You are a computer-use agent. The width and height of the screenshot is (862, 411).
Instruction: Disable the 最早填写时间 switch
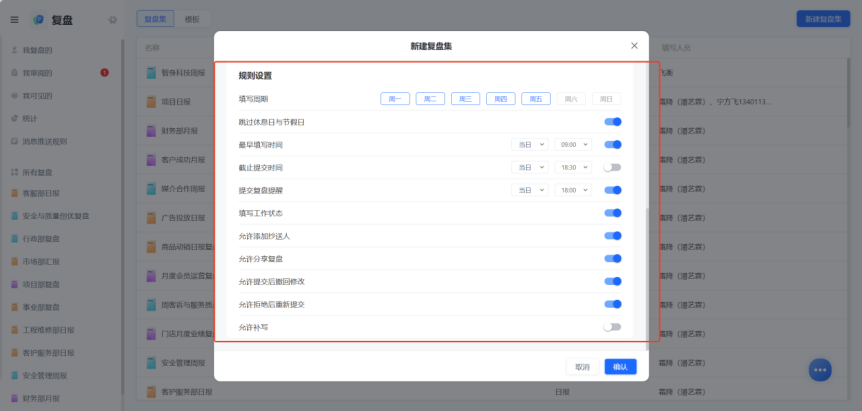click(x=612, y=145)
